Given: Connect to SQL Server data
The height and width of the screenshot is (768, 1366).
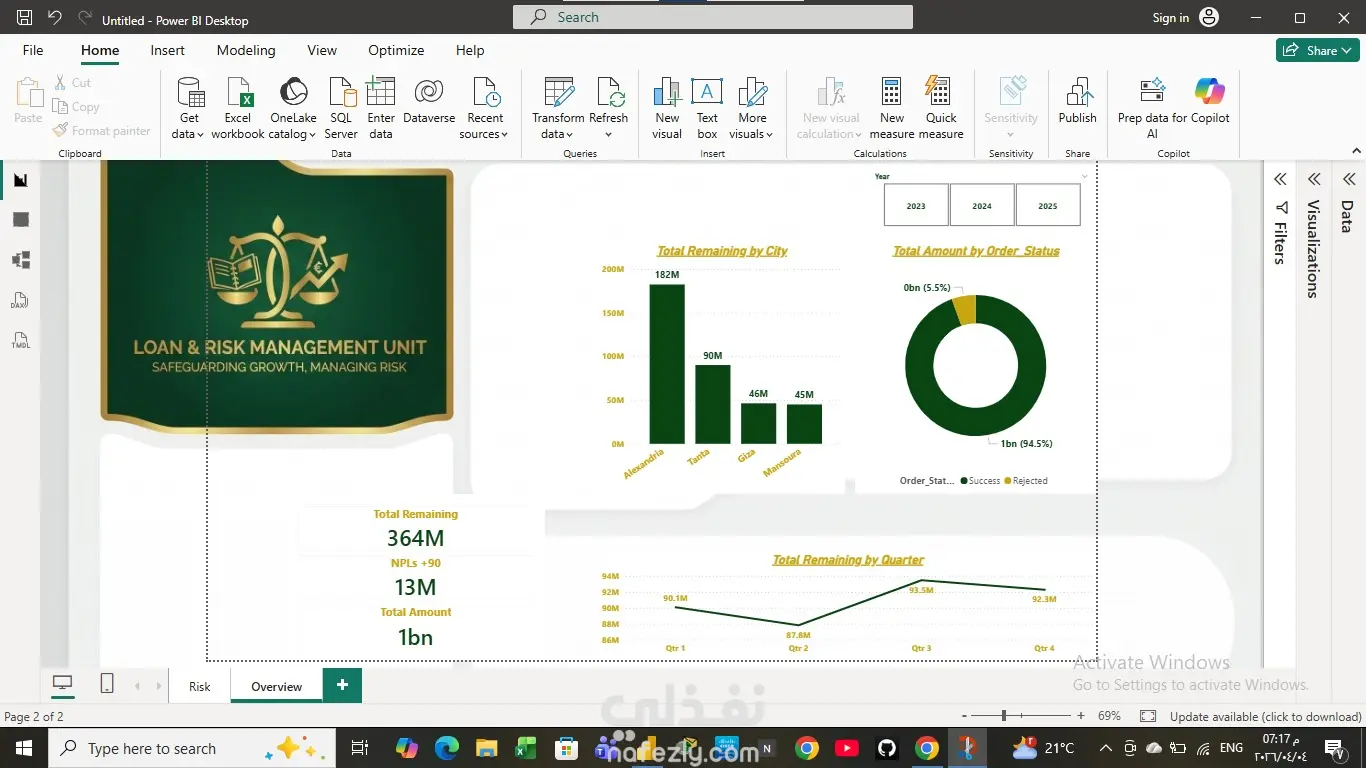Looking at the screenshot, I should click(x=341, y=108).
